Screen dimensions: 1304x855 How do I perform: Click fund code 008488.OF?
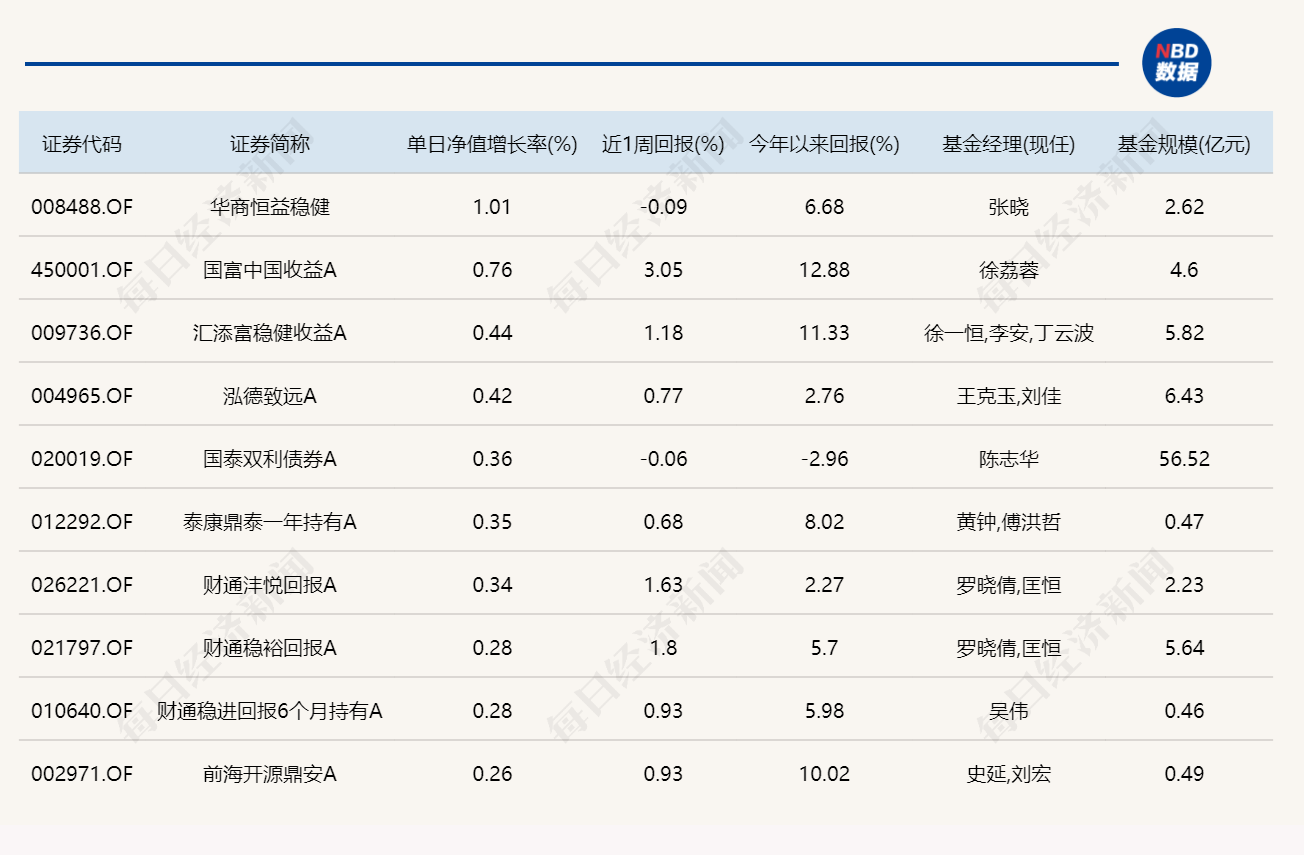point(82,207)
